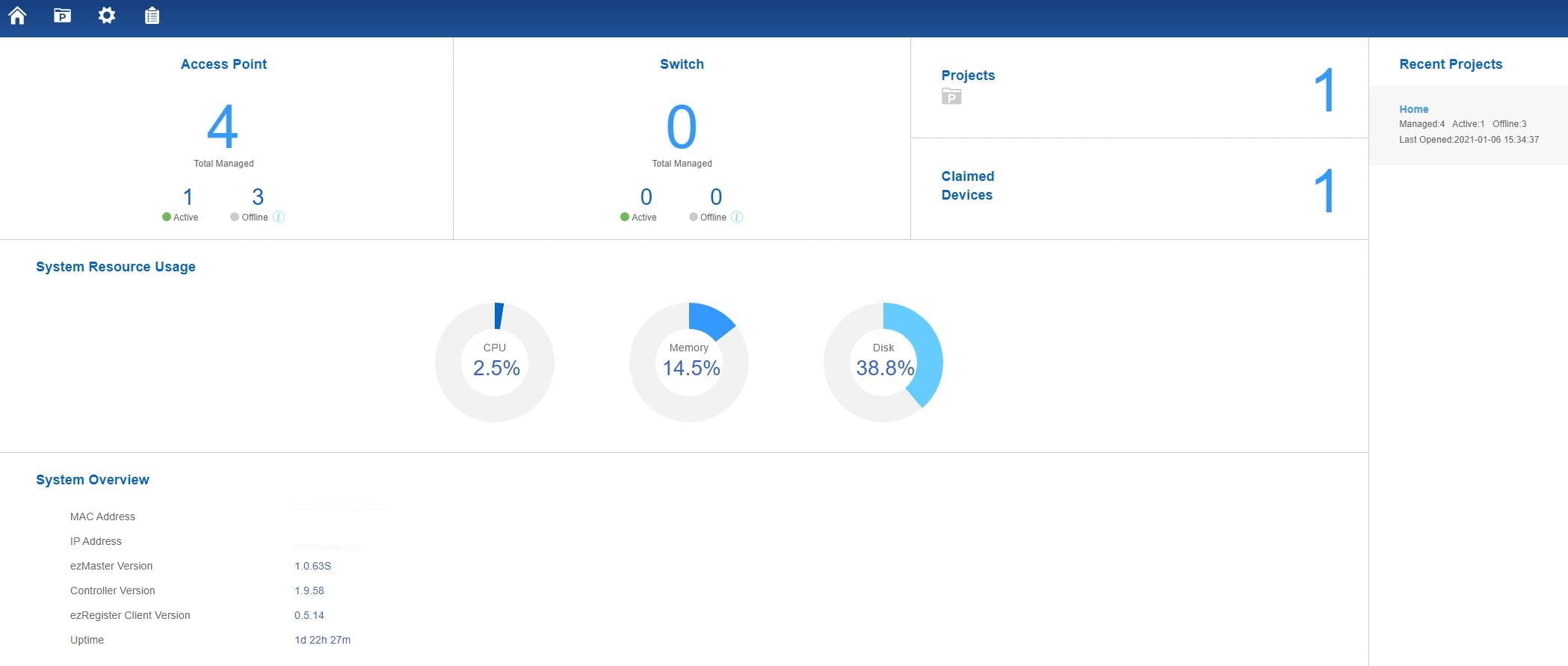Click the Claimed Devices card title

click(x=967, y=185)
